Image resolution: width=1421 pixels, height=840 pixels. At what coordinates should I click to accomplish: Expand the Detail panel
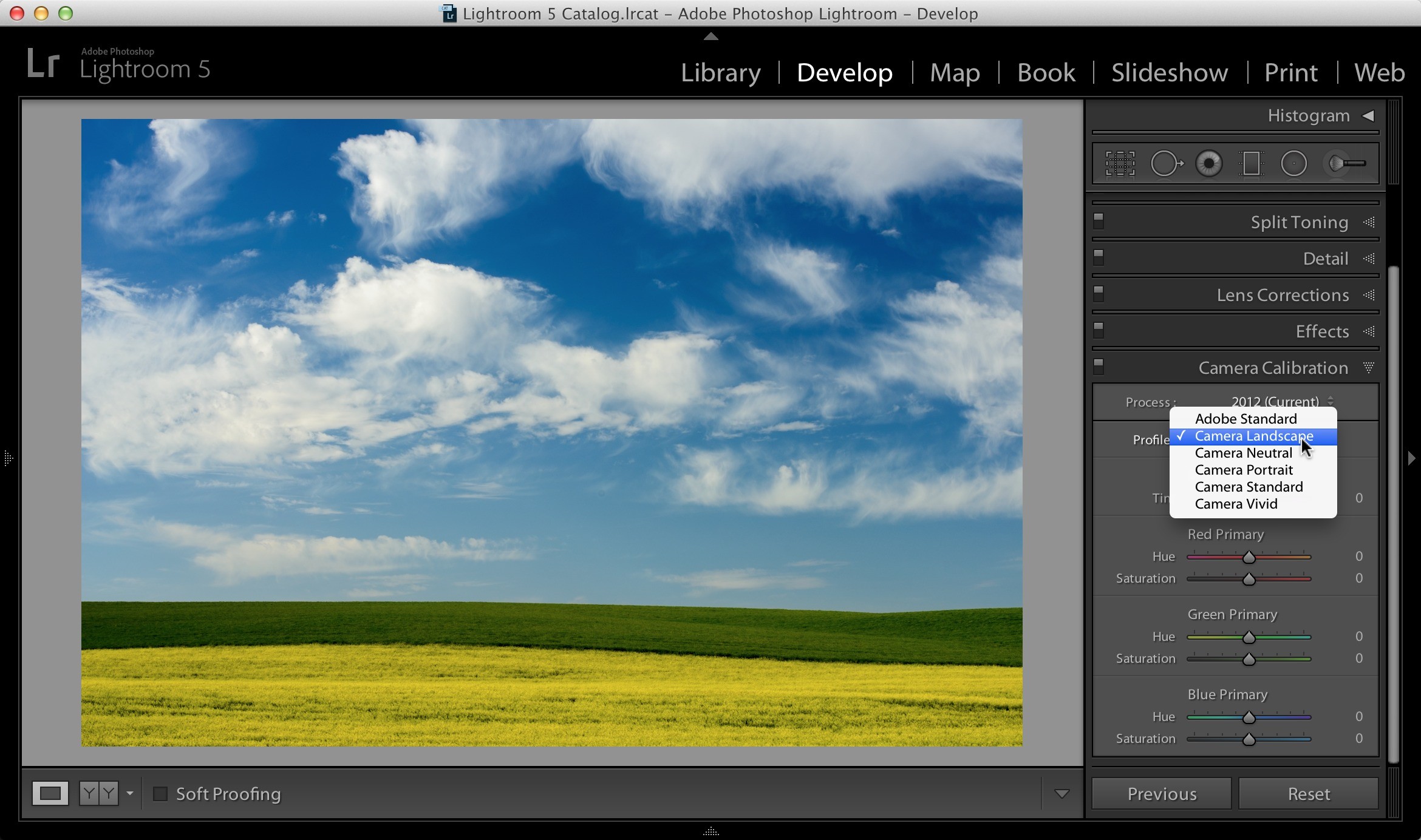(1326, 259)
